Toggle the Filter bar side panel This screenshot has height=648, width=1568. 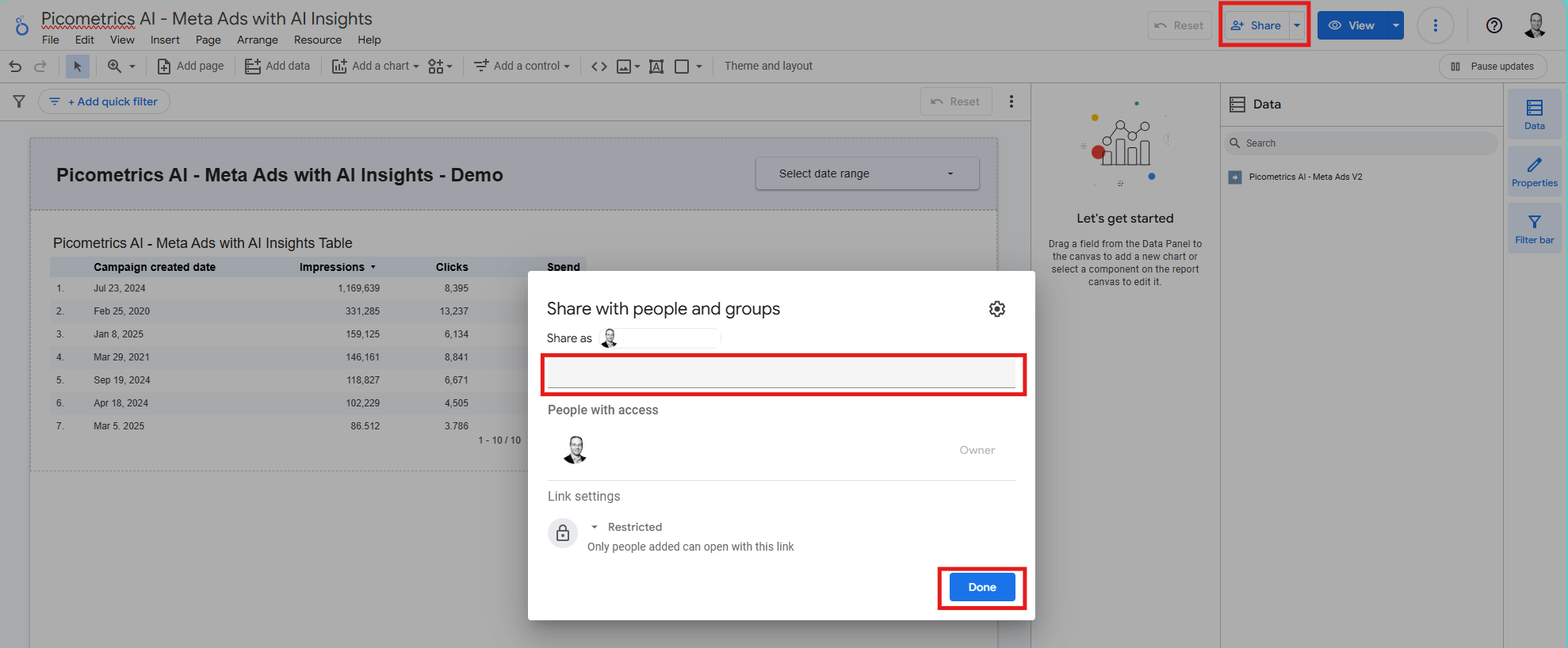pos(1534,228)
